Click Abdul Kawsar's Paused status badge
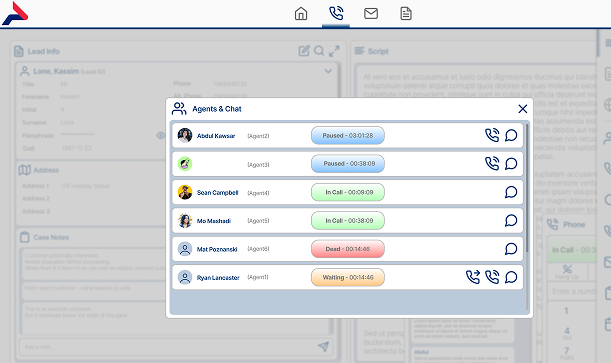Viewport: 611px width, 363px height. pyautogui.click(x=348, y=136)
